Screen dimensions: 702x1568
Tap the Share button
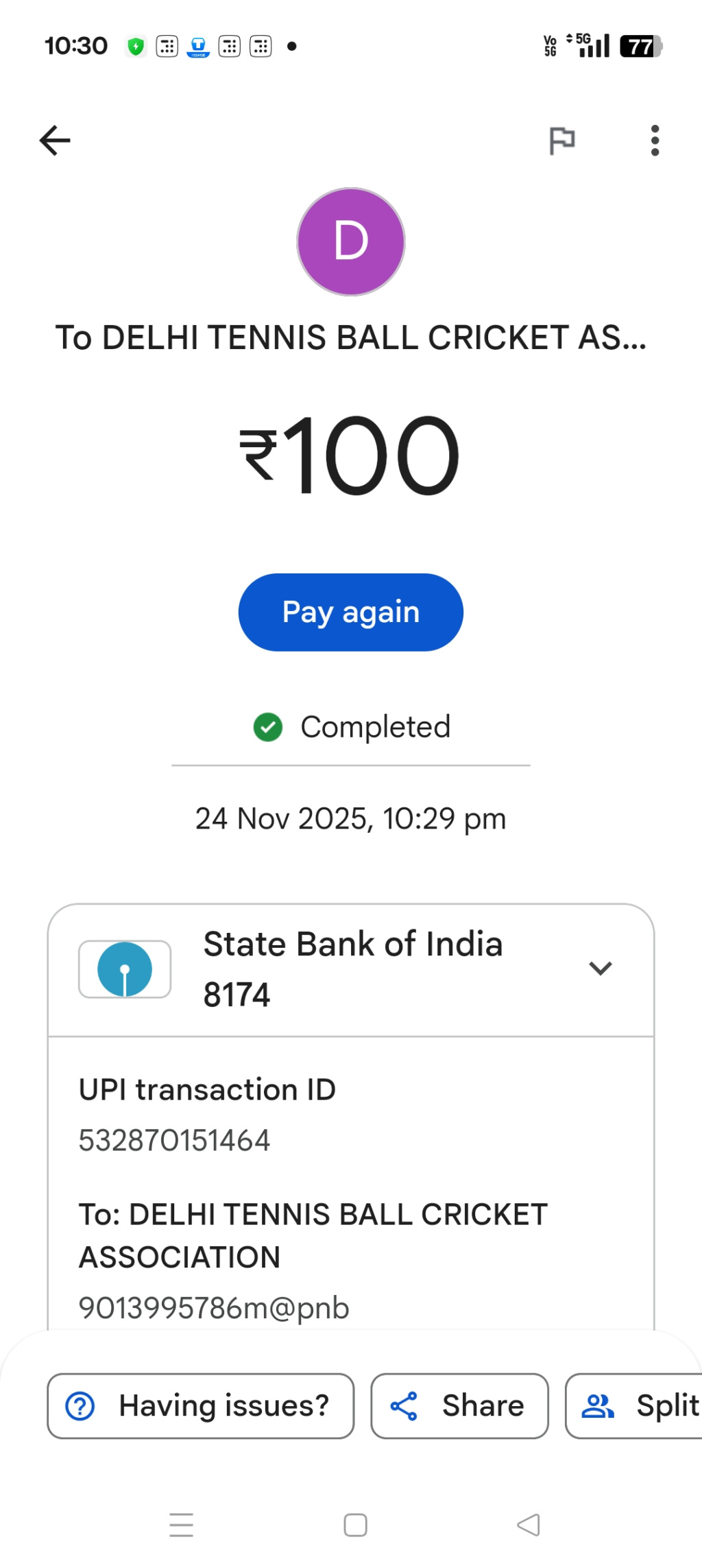point(459,1405)
